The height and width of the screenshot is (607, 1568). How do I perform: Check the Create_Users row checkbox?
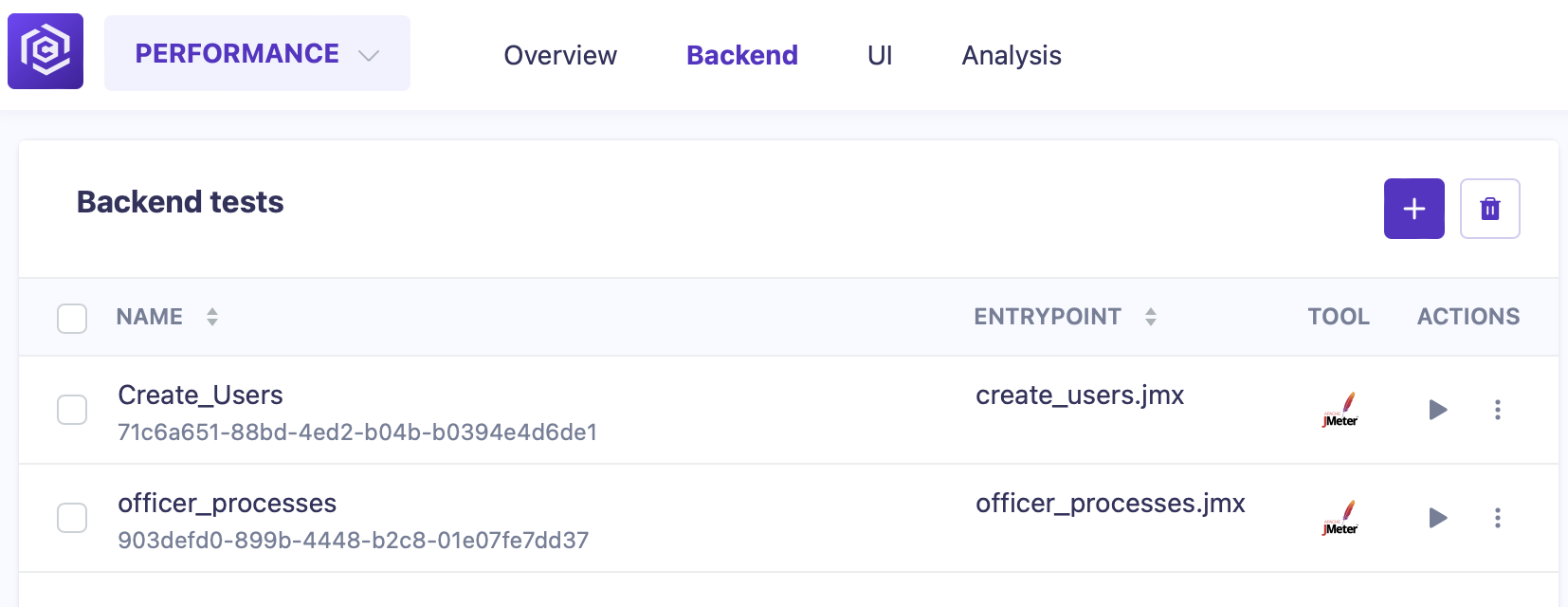click(x=72, y=410)
